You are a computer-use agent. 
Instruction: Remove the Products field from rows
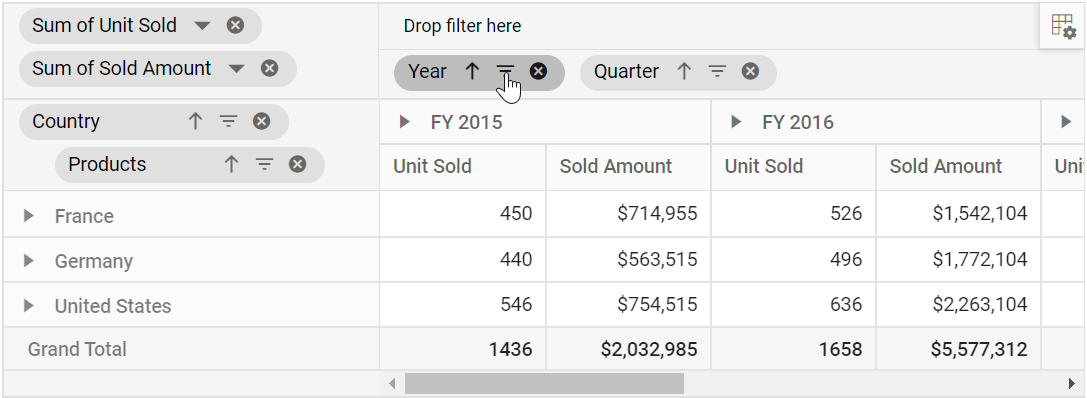(297, 164)
